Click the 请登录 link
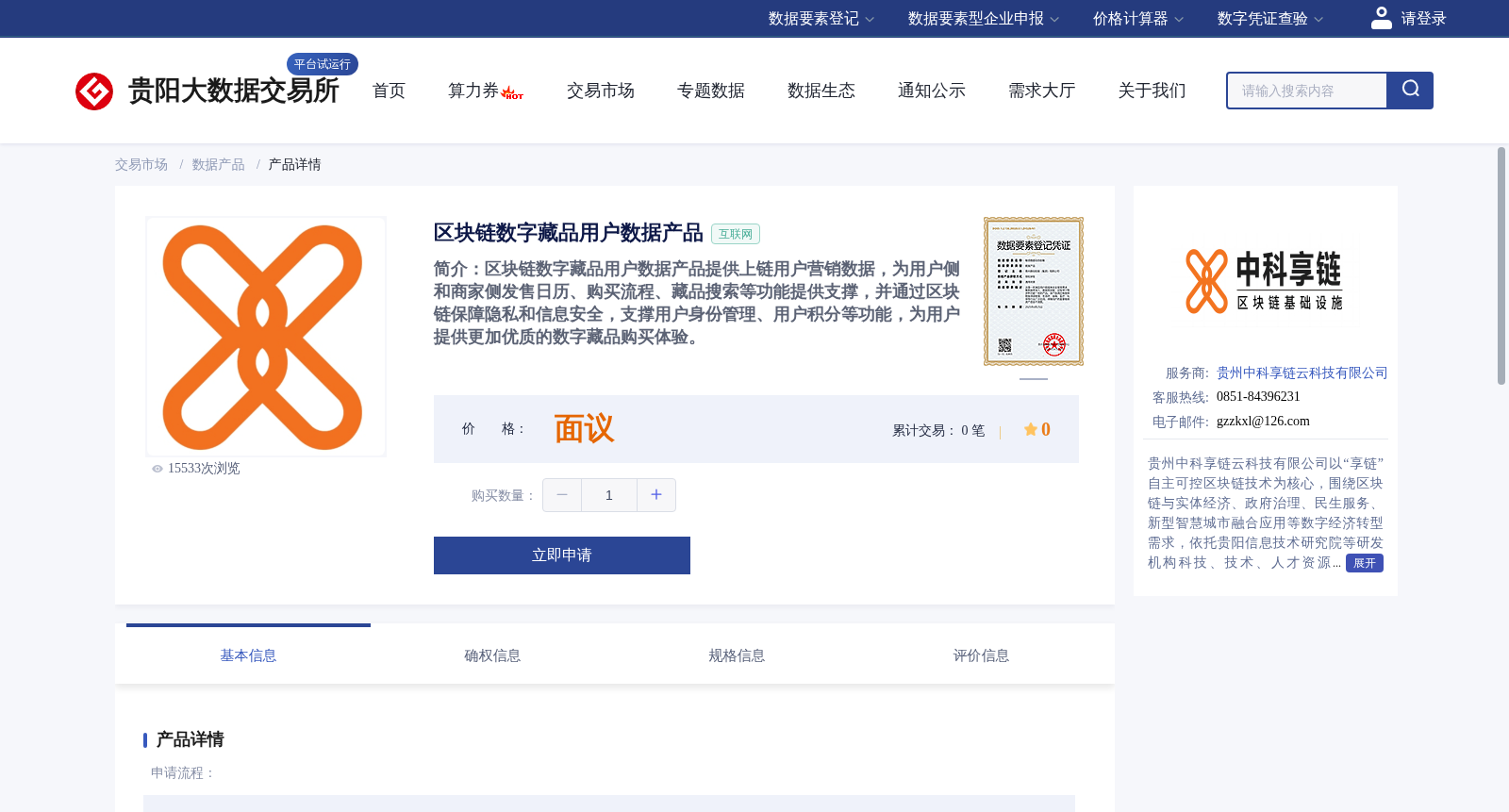Screen dimensions: 1509x812 tap(1423, 19)
